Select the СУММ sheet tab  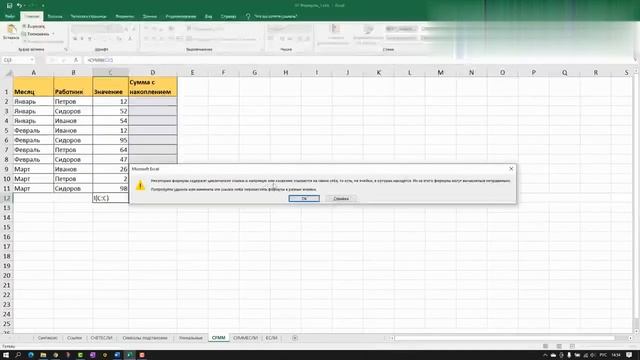[x=219, y=338]
